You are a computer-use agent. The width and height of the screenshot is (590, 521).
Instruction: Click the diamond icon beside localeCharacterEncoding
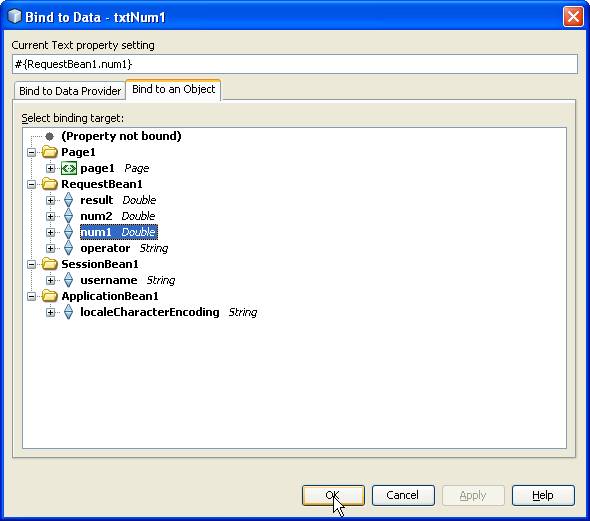(x=68, y=312)
